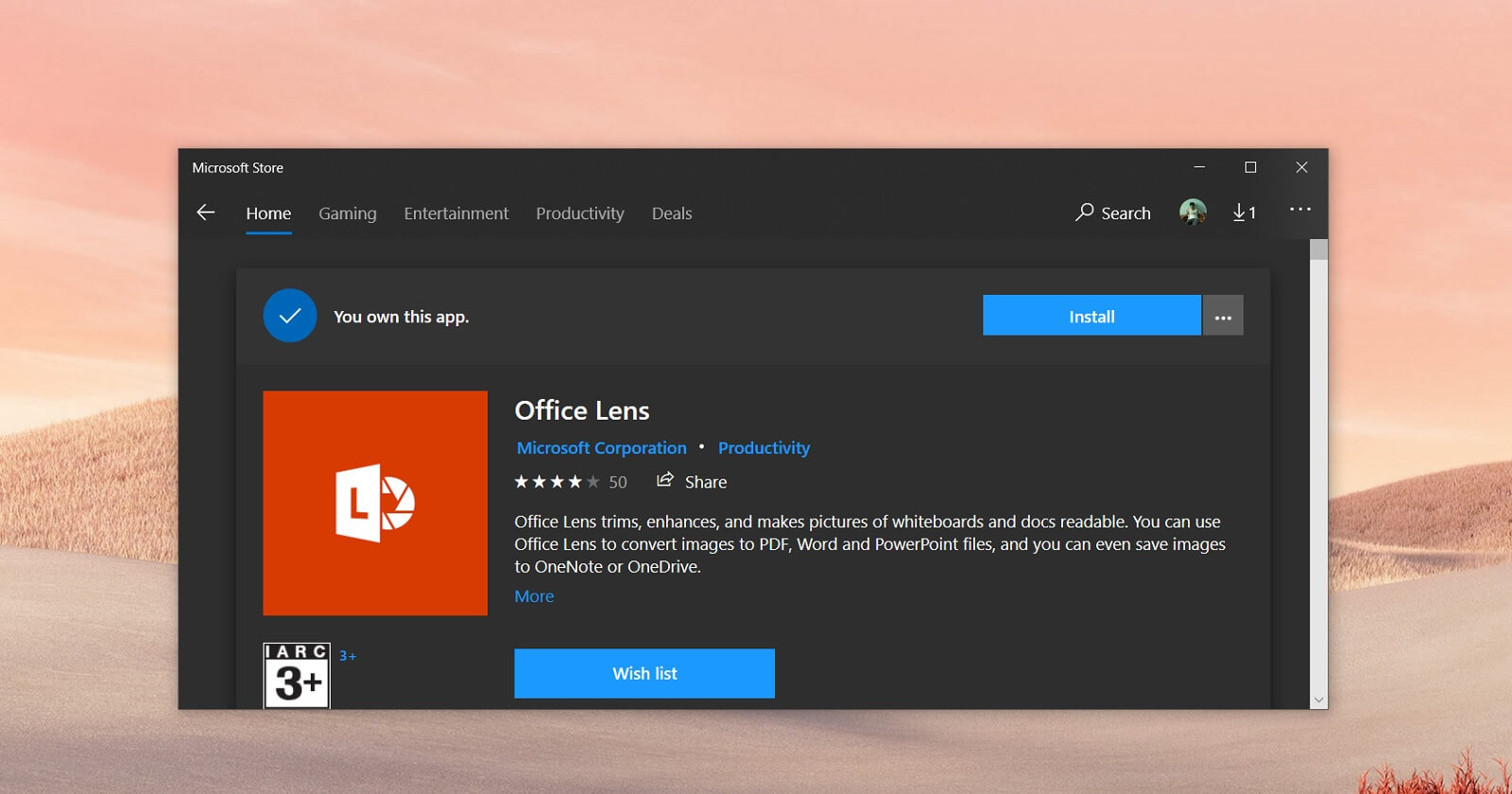Viewport: 1512px width, 794px height.
Task: Click the Search button
Action: point(1113,213)
